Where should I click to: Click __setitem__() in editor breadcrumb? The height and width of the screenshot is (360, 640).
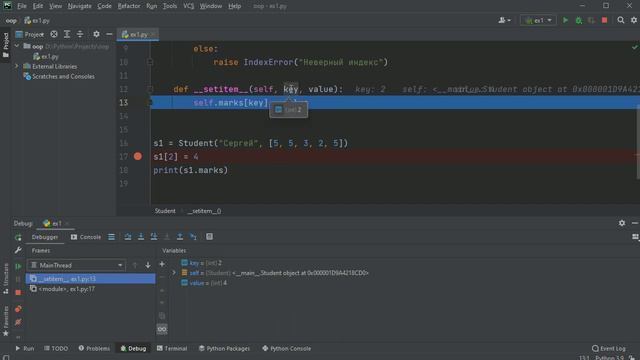204,211
